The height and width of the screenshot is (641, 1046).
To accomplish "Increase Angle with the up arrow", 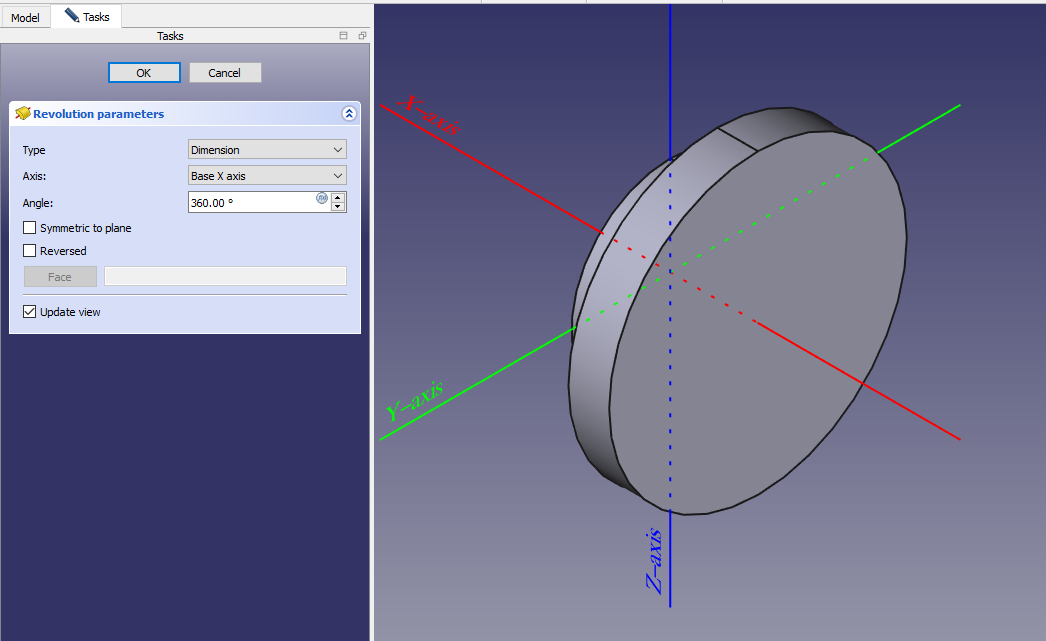I will click(338, 197).
